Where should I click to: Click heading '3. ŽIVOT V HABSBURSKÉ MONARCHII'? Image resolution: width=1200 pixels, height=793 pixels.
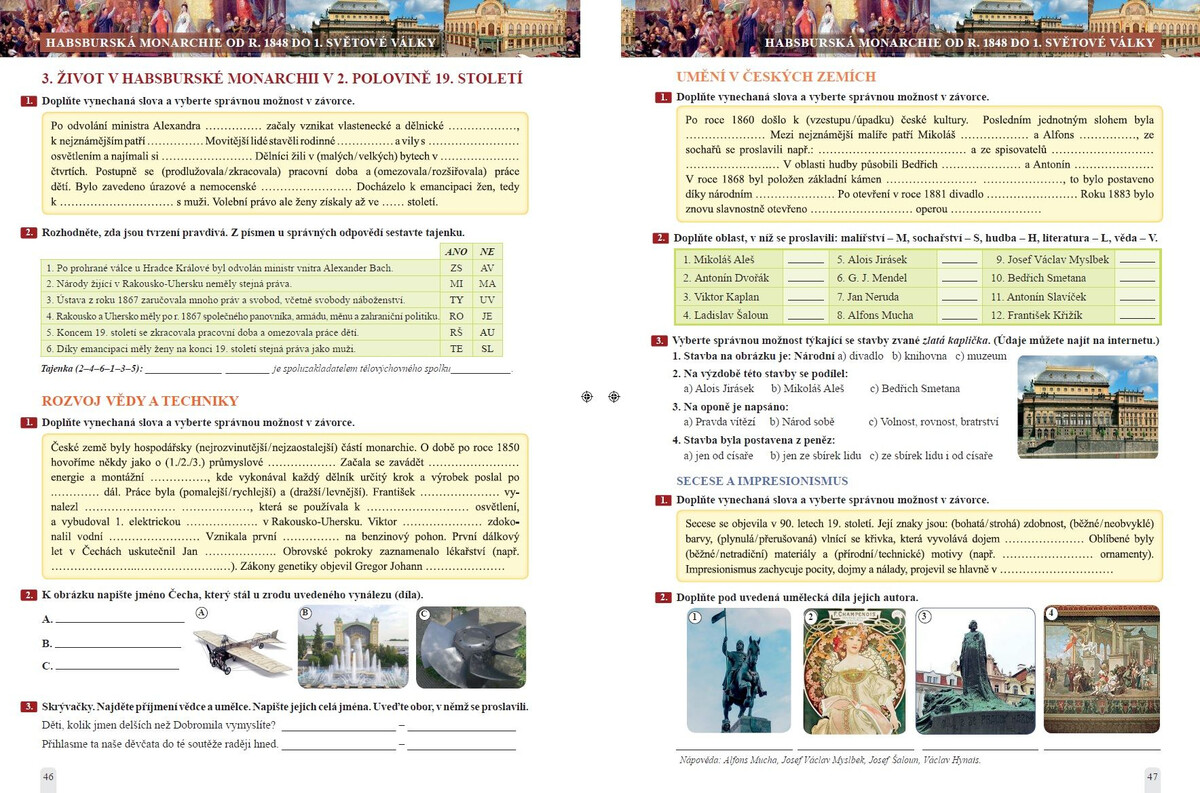(281, 79)
